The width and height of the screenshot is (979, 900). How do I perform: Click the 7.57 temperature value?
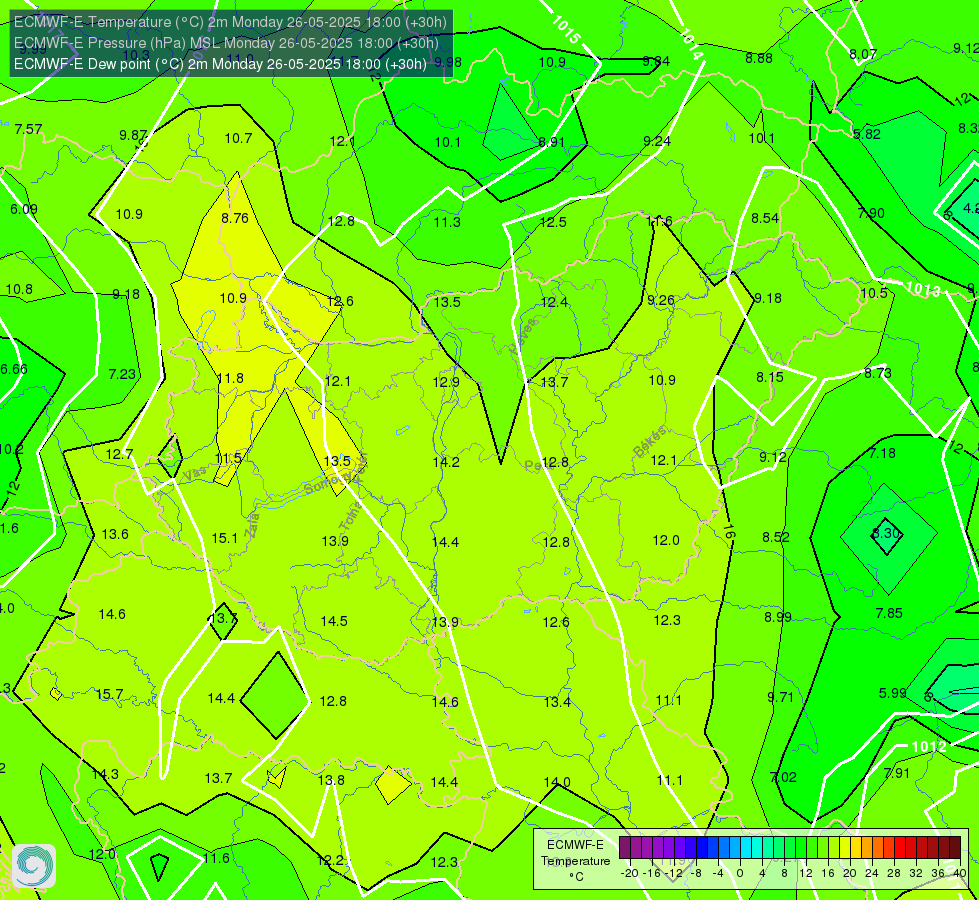pos(29,129)
